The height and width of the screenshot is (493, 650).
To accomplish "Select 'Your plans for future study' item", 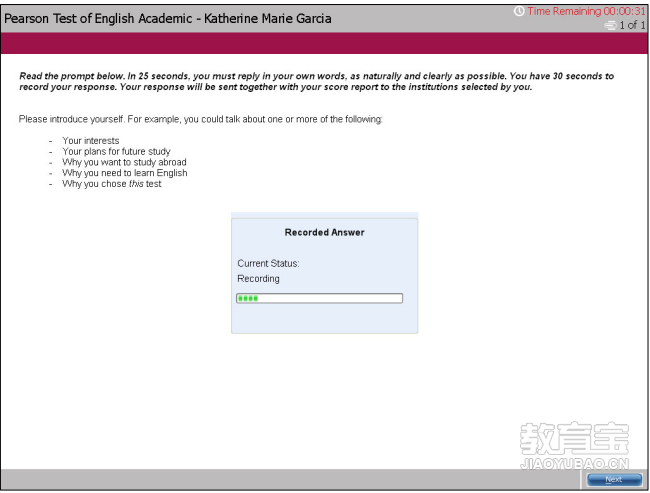I will [116, 151].
